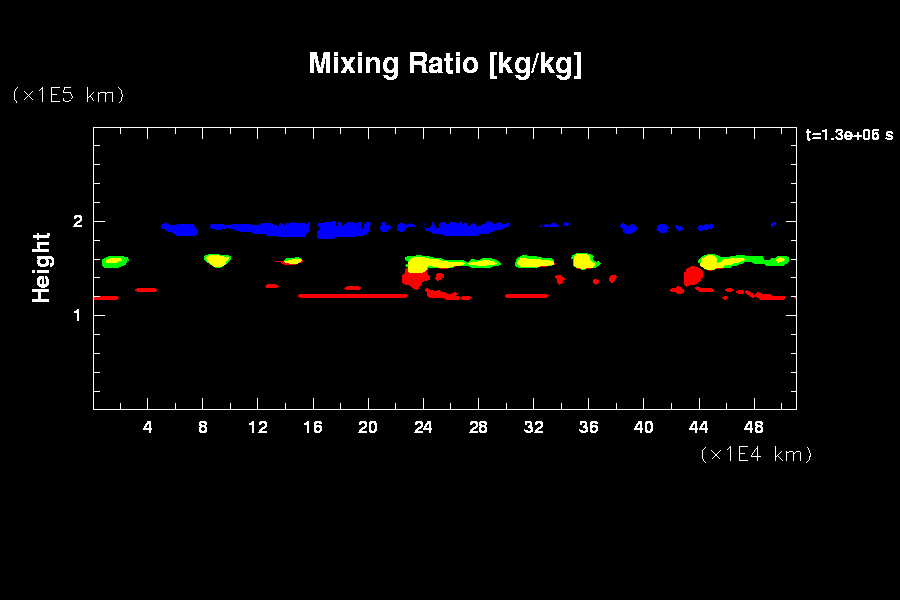Click the 'Height' y-axis label

(42, 267)
